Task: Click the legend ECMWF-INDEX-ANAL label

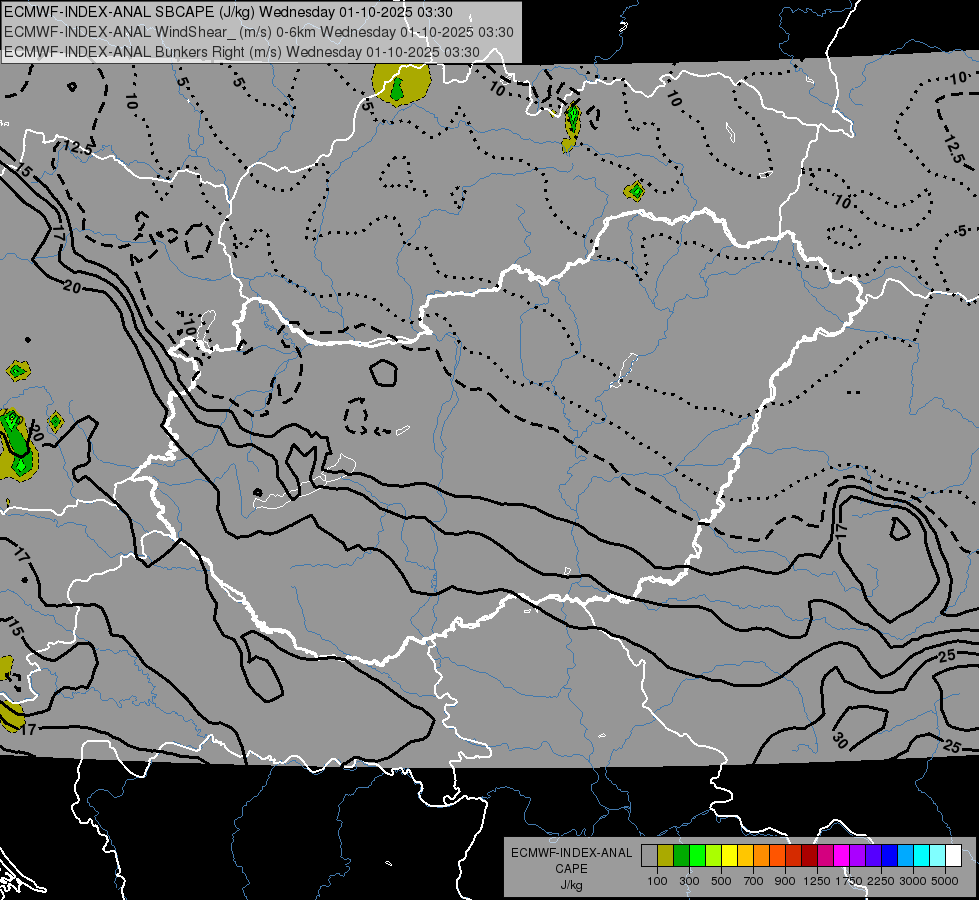Action: pyautogui.click(x=571, y=853)
